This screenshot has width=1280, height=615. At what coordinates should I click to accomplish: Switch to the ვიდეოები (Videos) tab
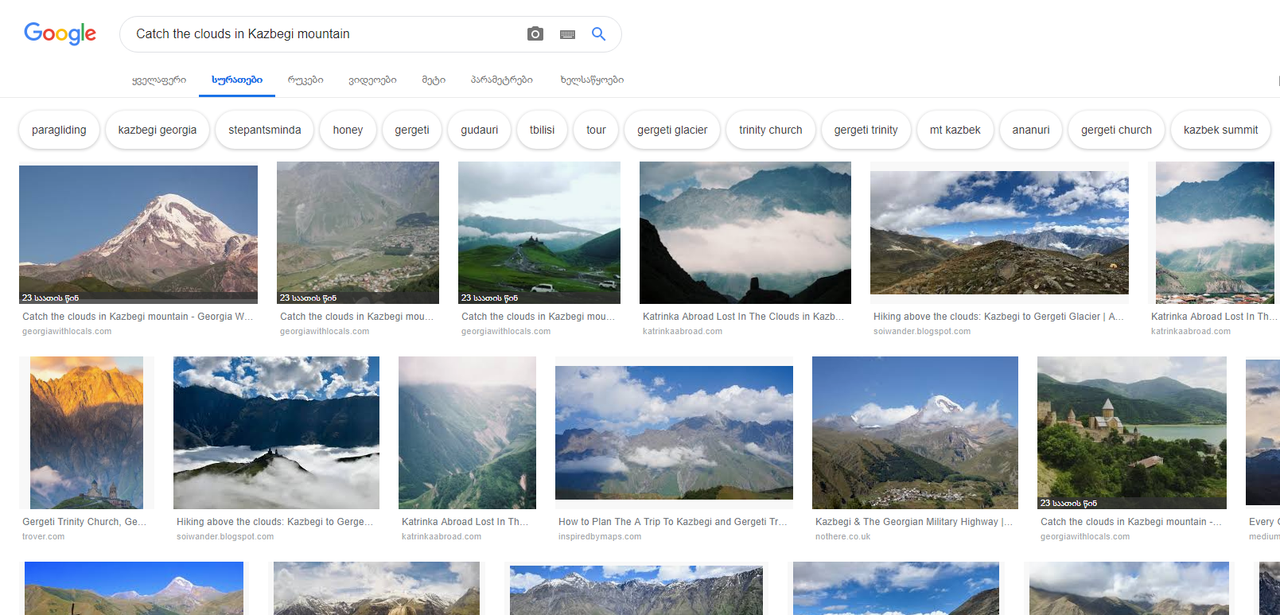[x=372, y=80]
